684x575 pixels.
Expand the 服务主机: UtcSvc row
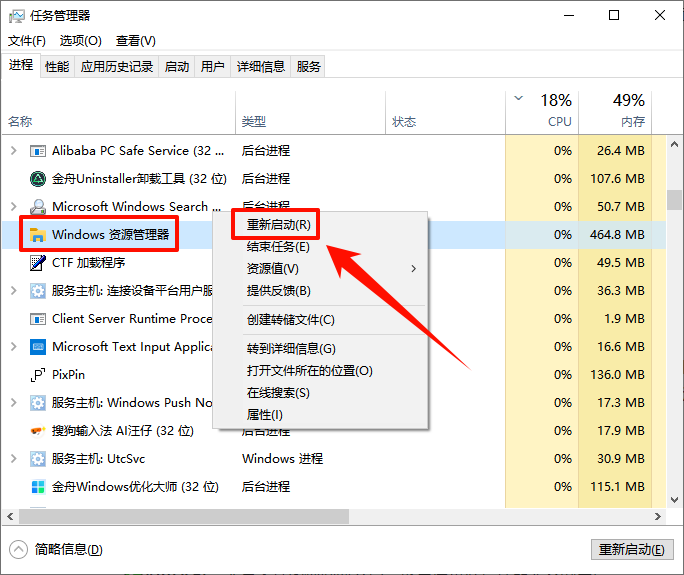(14, 459)
